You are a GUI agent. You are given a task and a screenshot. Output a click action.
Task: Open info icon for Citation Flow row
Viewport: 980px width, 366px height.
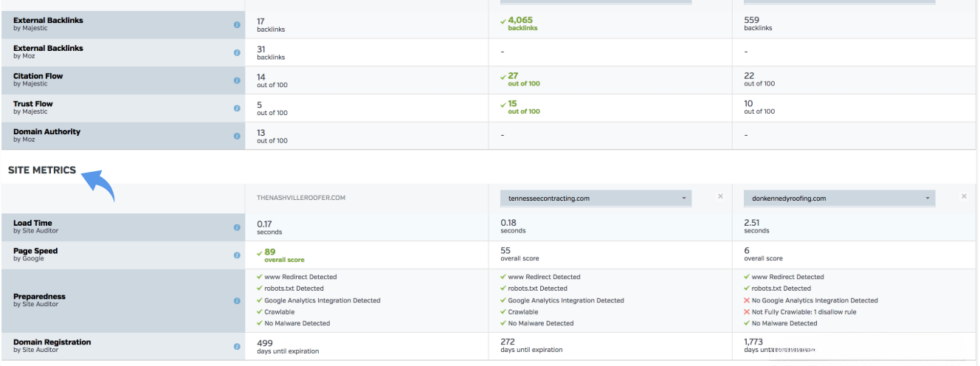coord(237,81)
